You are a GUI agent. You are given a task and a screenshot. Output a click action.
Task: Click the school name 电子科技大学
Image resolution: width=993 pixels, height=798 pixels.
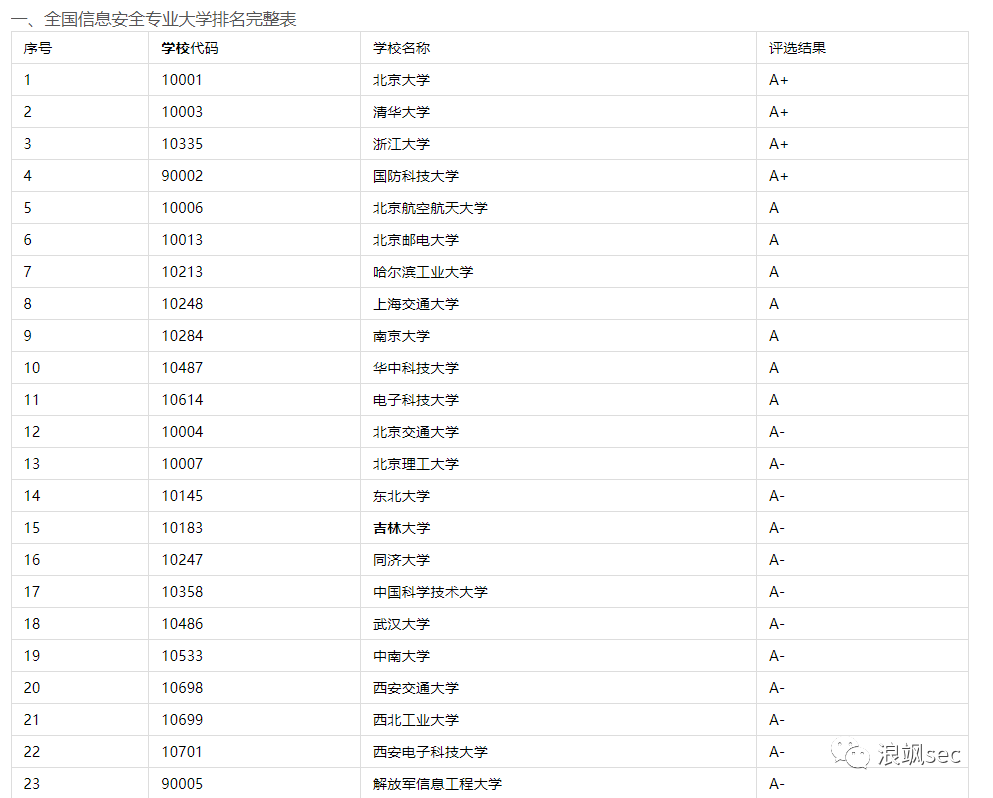click(416, 400)
